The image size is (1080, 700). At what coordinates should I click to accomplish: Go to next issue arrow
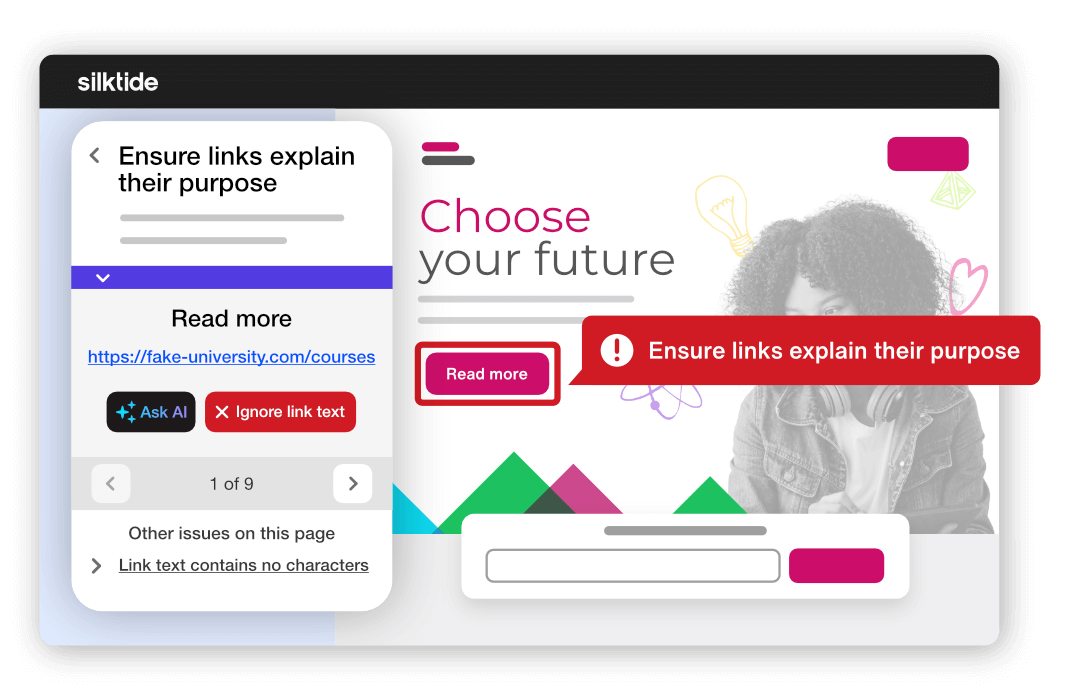click(353, 484)
